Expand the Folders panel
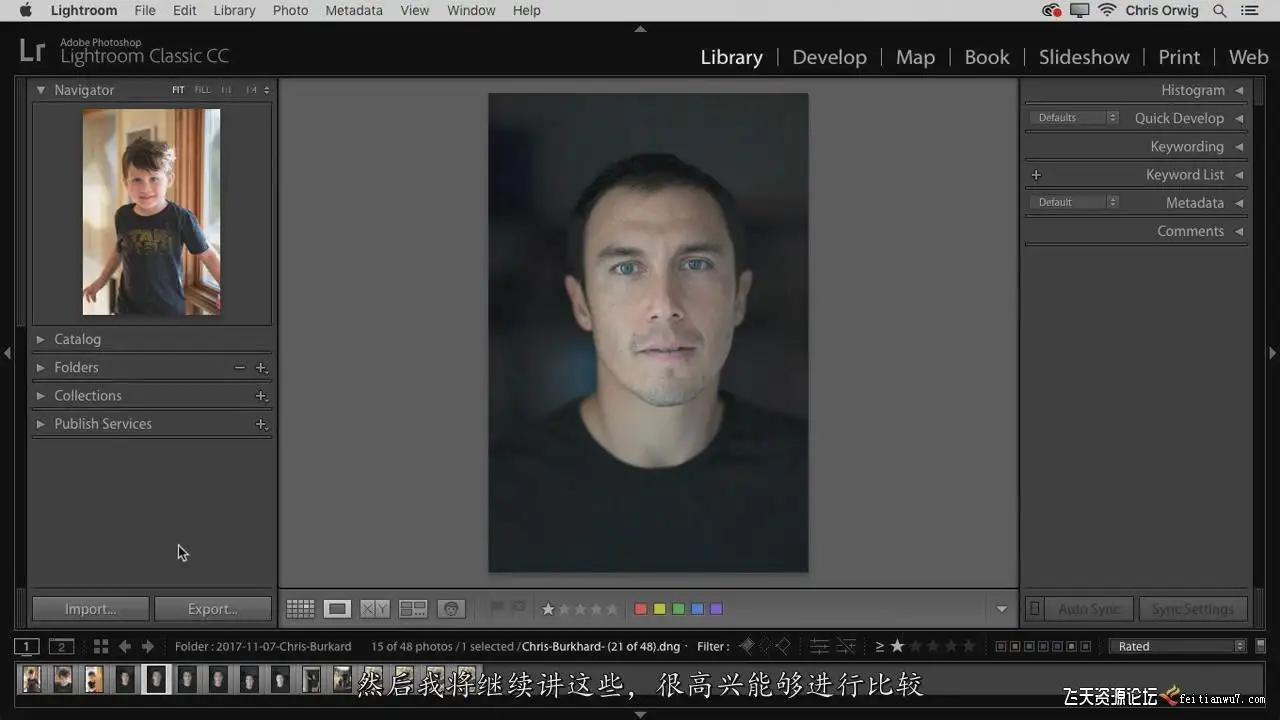This screenshot has height=720, width=1280. point(41,368)
